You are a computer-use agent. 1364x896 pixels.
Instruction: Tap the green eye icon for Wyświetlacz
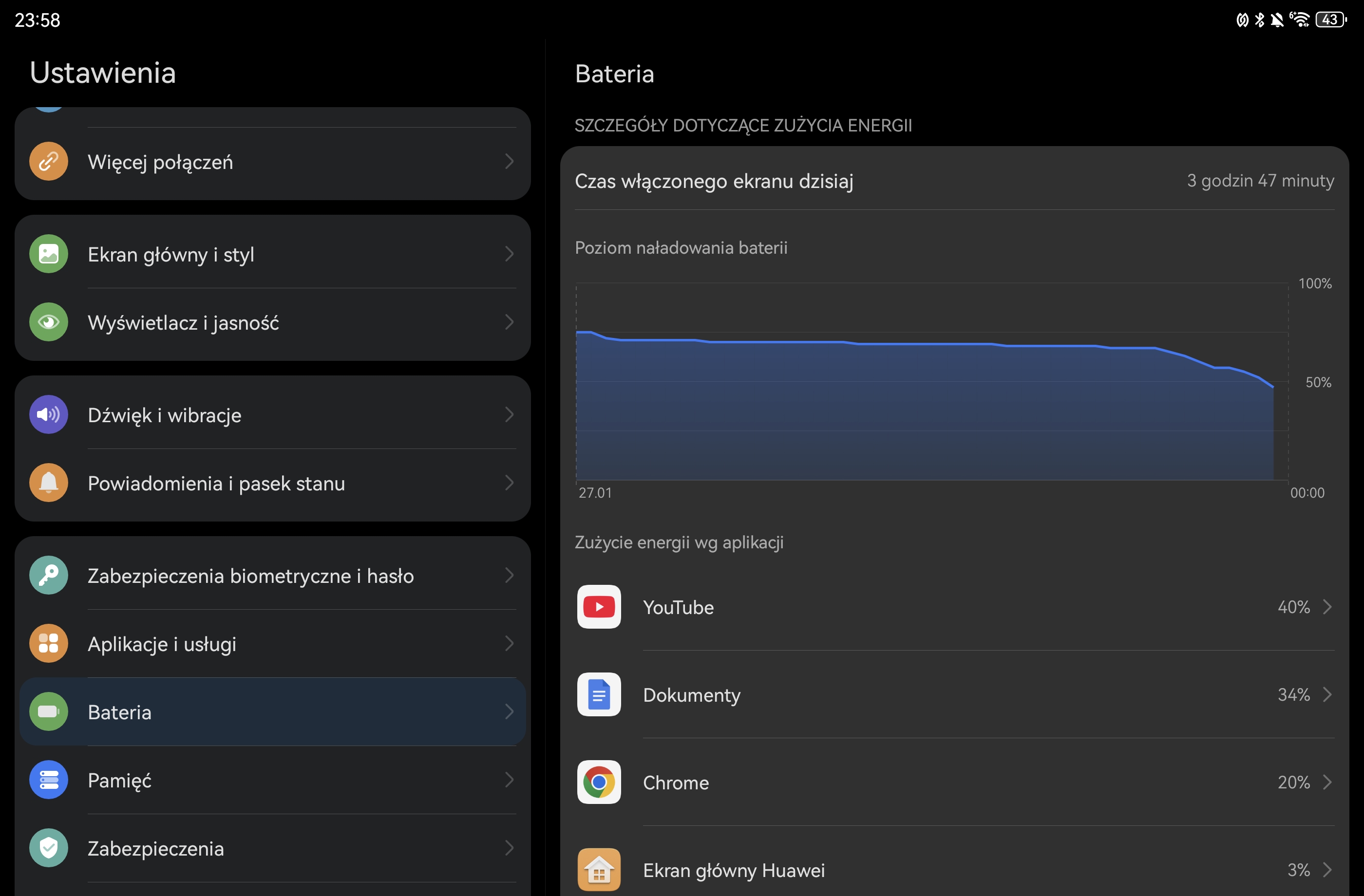[x=49, y=322]
